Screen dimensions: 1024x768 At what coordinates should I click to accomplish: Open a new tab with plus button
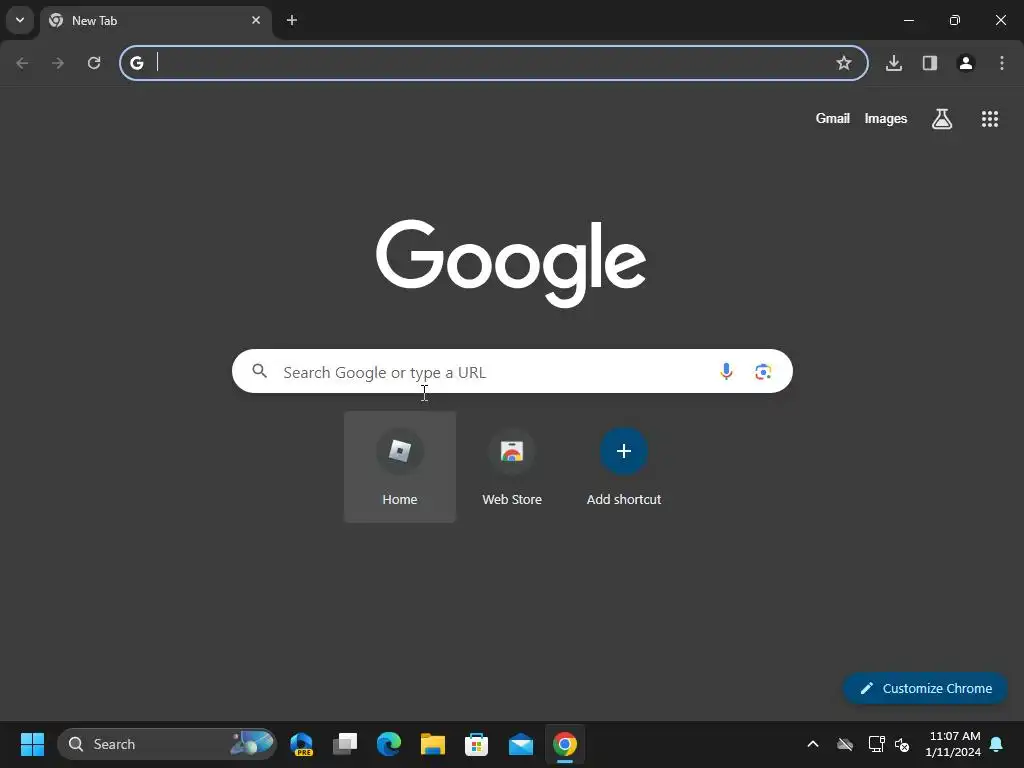[292, 20]
